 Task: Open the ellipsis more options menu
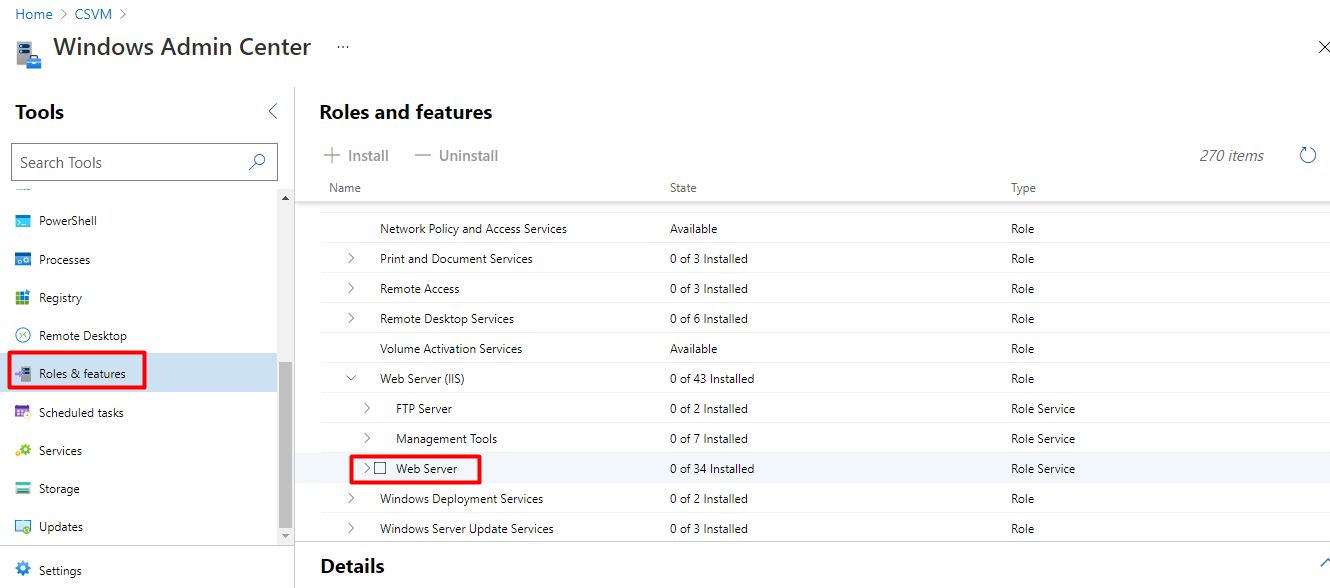[x=343, y=47]
